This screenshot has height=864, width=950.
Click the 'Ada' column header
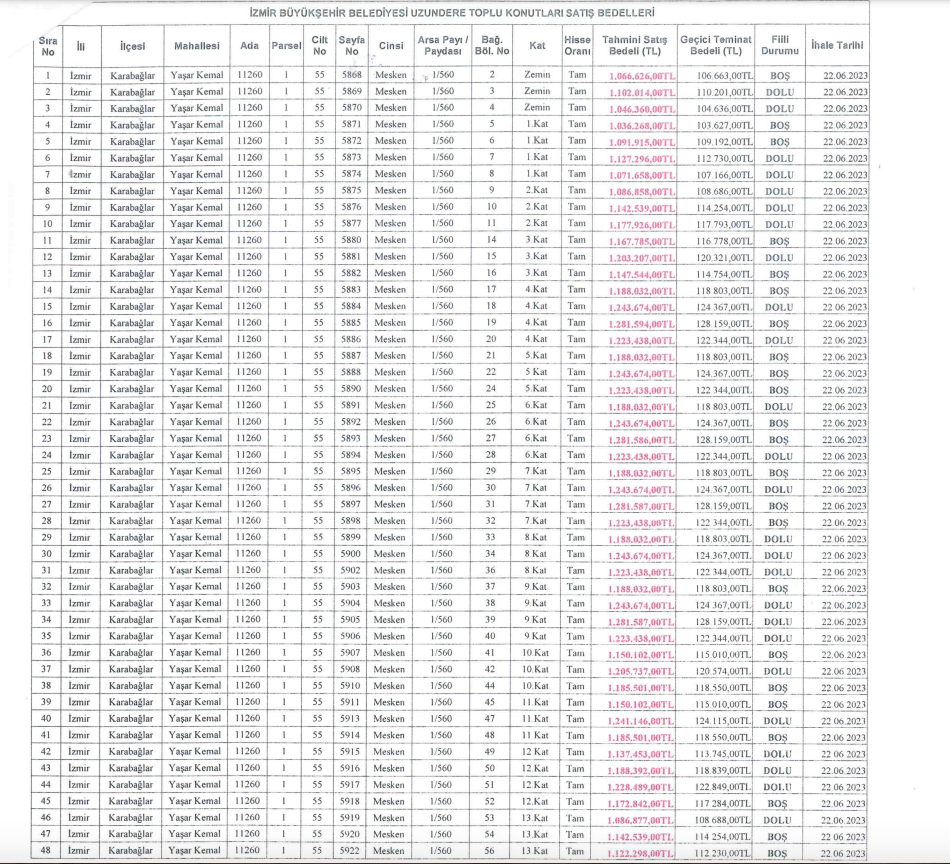click(250, 45)
